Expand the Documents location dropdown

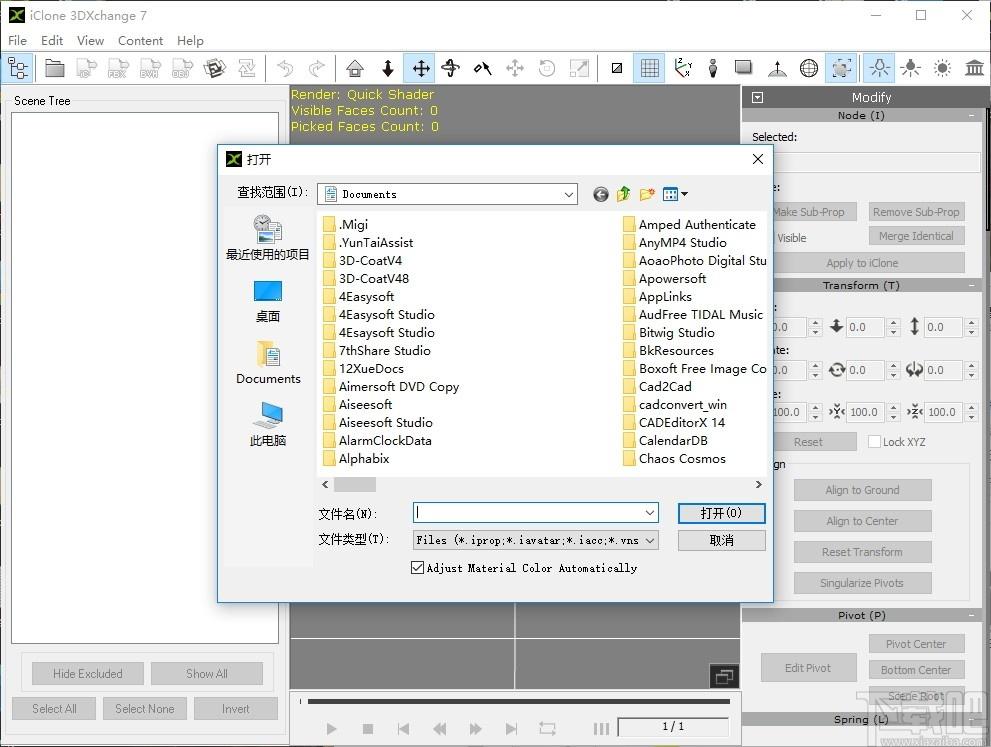point(569,195)
